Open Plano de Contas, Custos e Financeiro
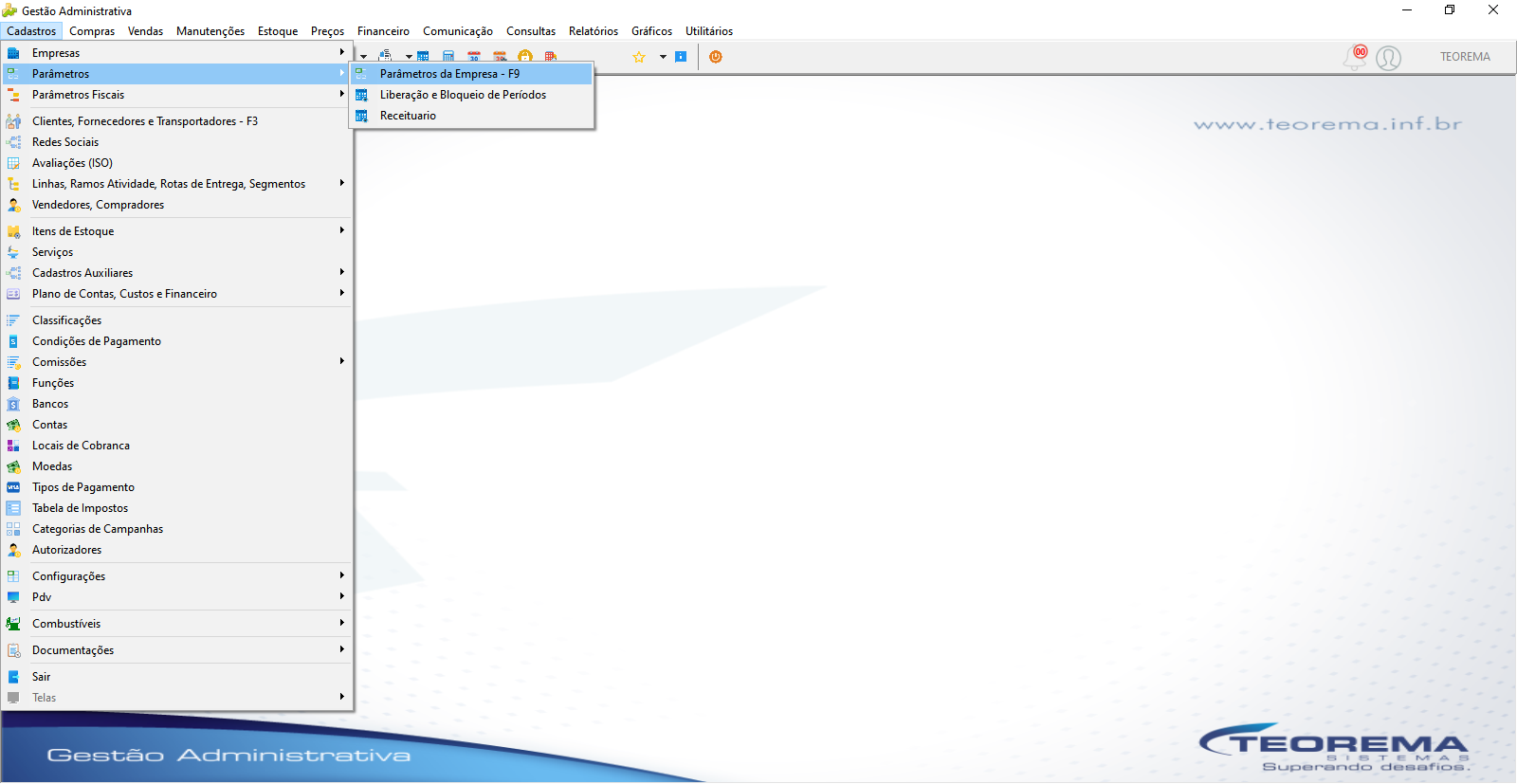Image resolution: width=1517 pixels, height=784 pixels. 177,294
